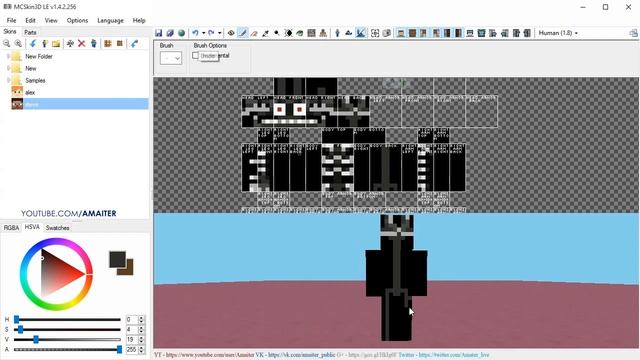640x360 pixels.
Task: Click the green globe upload icon
Action: click(182, 33)
